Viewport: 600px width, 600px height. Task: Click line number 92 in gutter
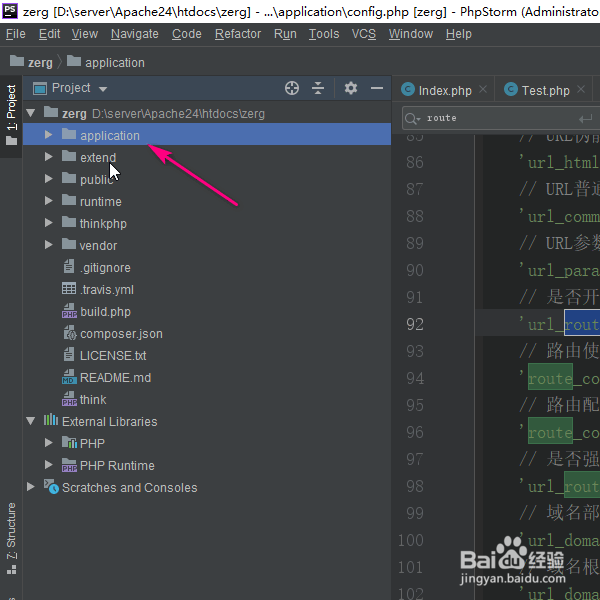(415, 324)
